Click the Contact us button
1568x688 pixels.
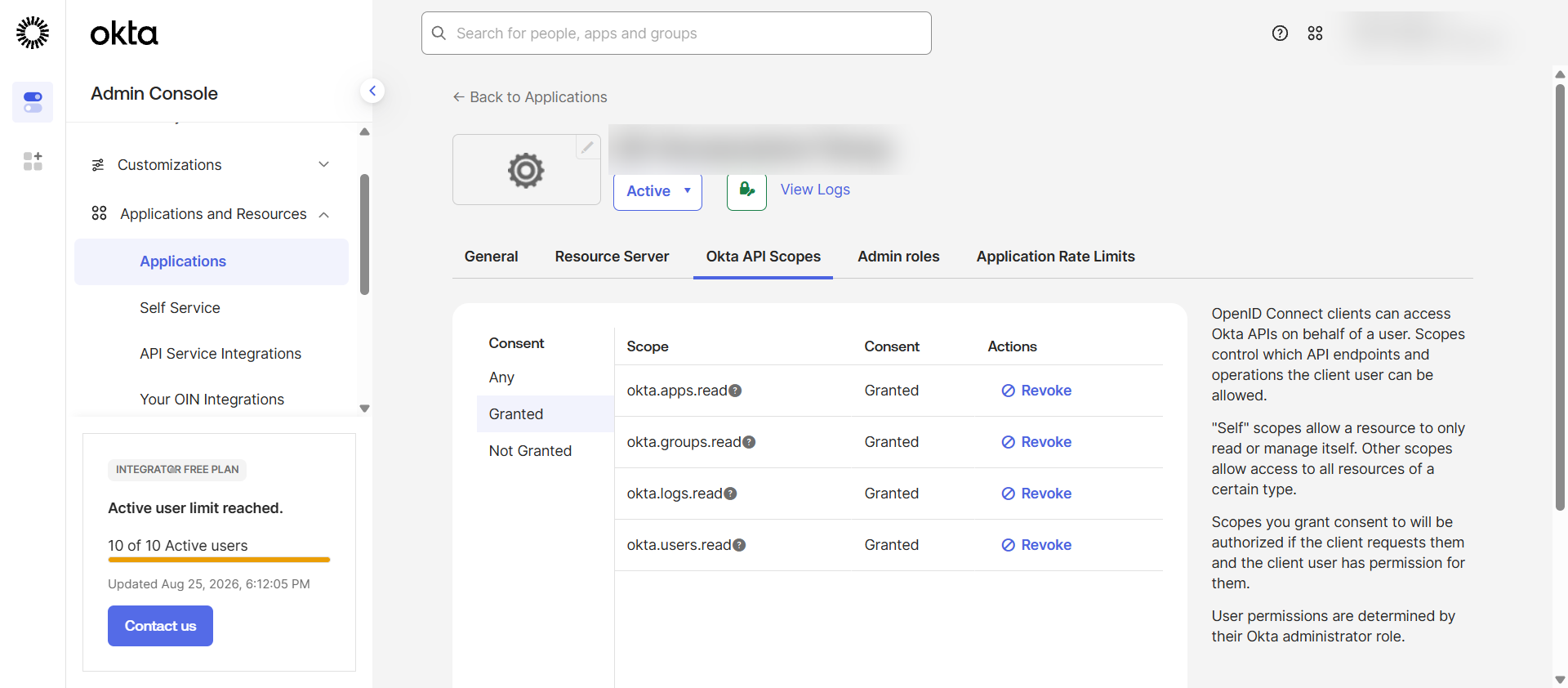pos(160,626)
